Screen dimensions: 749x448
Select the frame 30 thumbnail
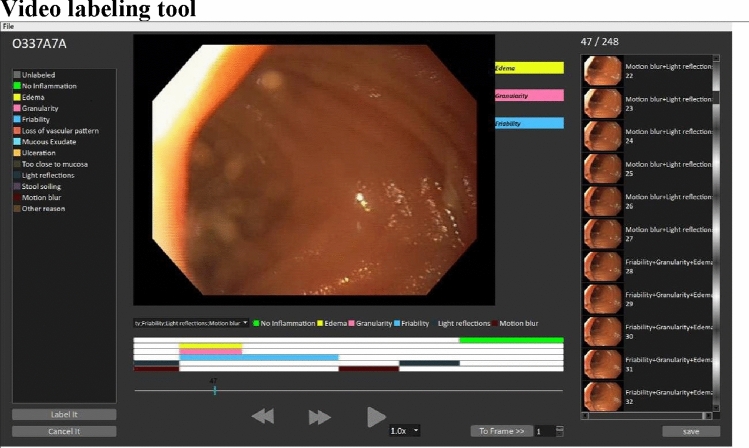(x=602, y=331)
